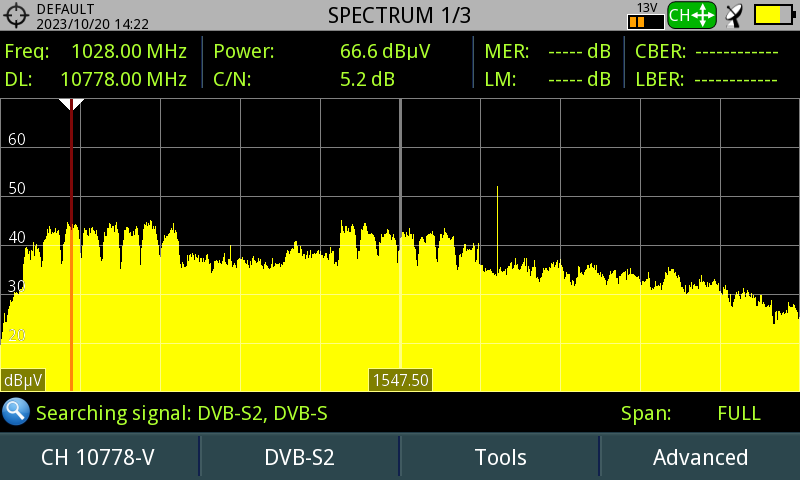Tap the narrow yellow spike in the spectrum
The image size is (800, 480).
pos(497,230)
